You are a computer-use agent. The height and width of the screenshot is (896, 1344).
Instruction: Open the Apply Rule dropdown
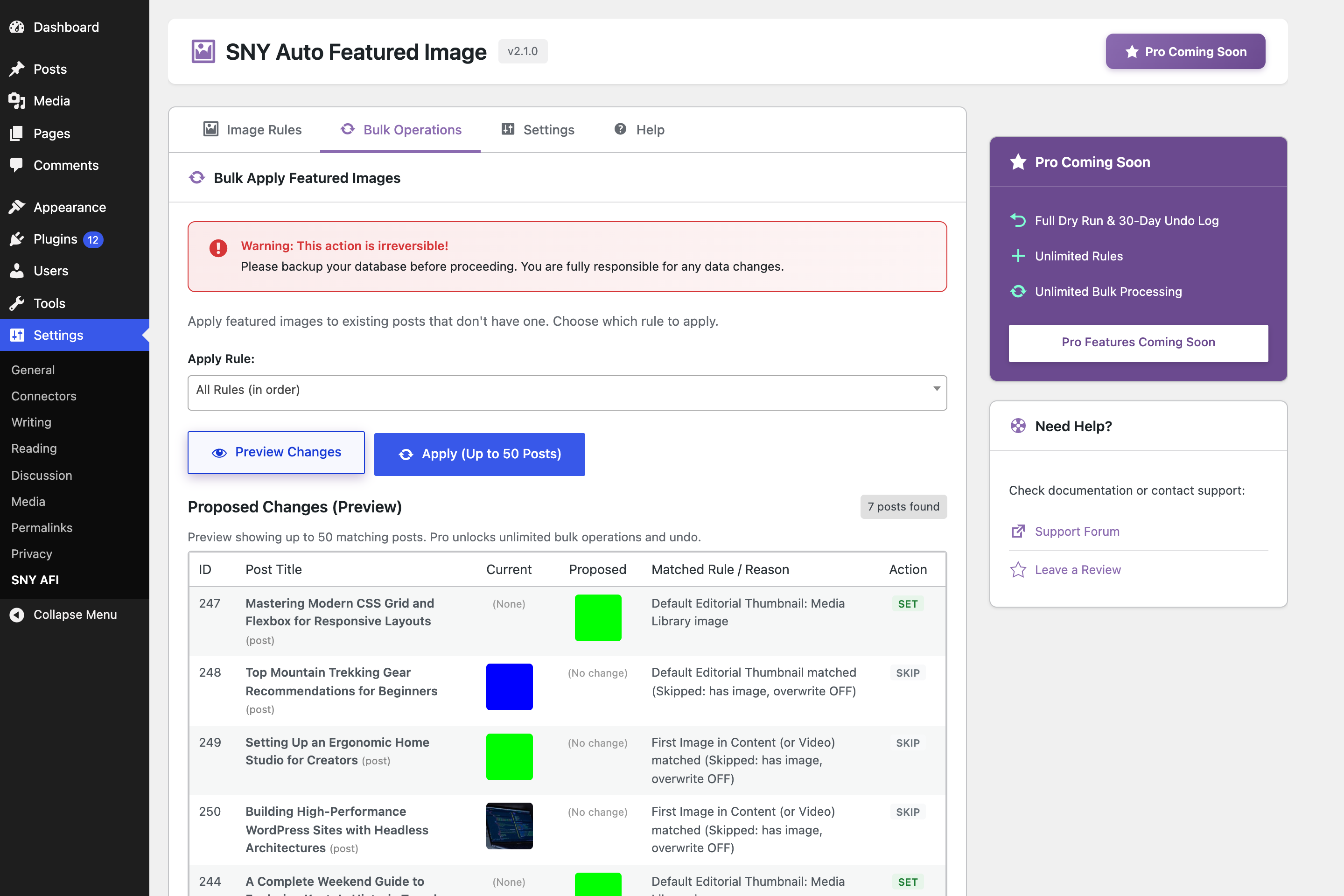coord(567,392)
